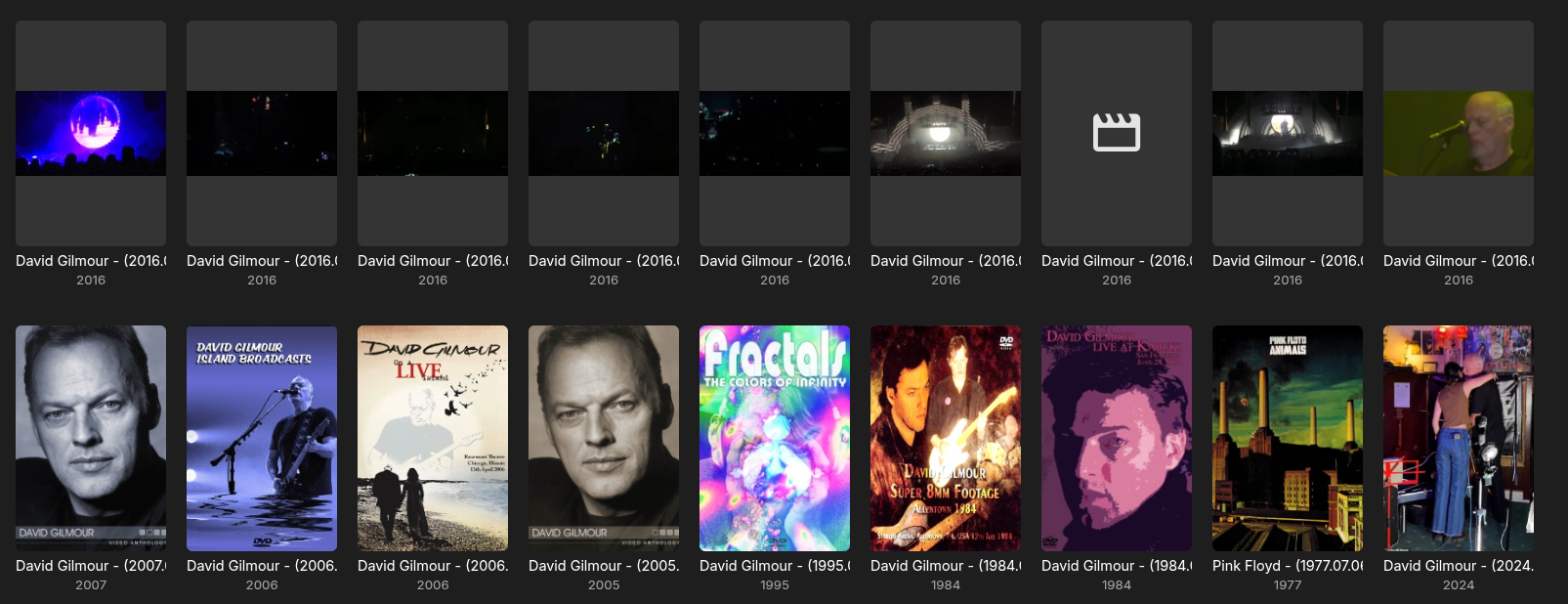Open the poster showing a couple embracing in jeans
Screen dimensions: 1568x604
pos(1459,438)
